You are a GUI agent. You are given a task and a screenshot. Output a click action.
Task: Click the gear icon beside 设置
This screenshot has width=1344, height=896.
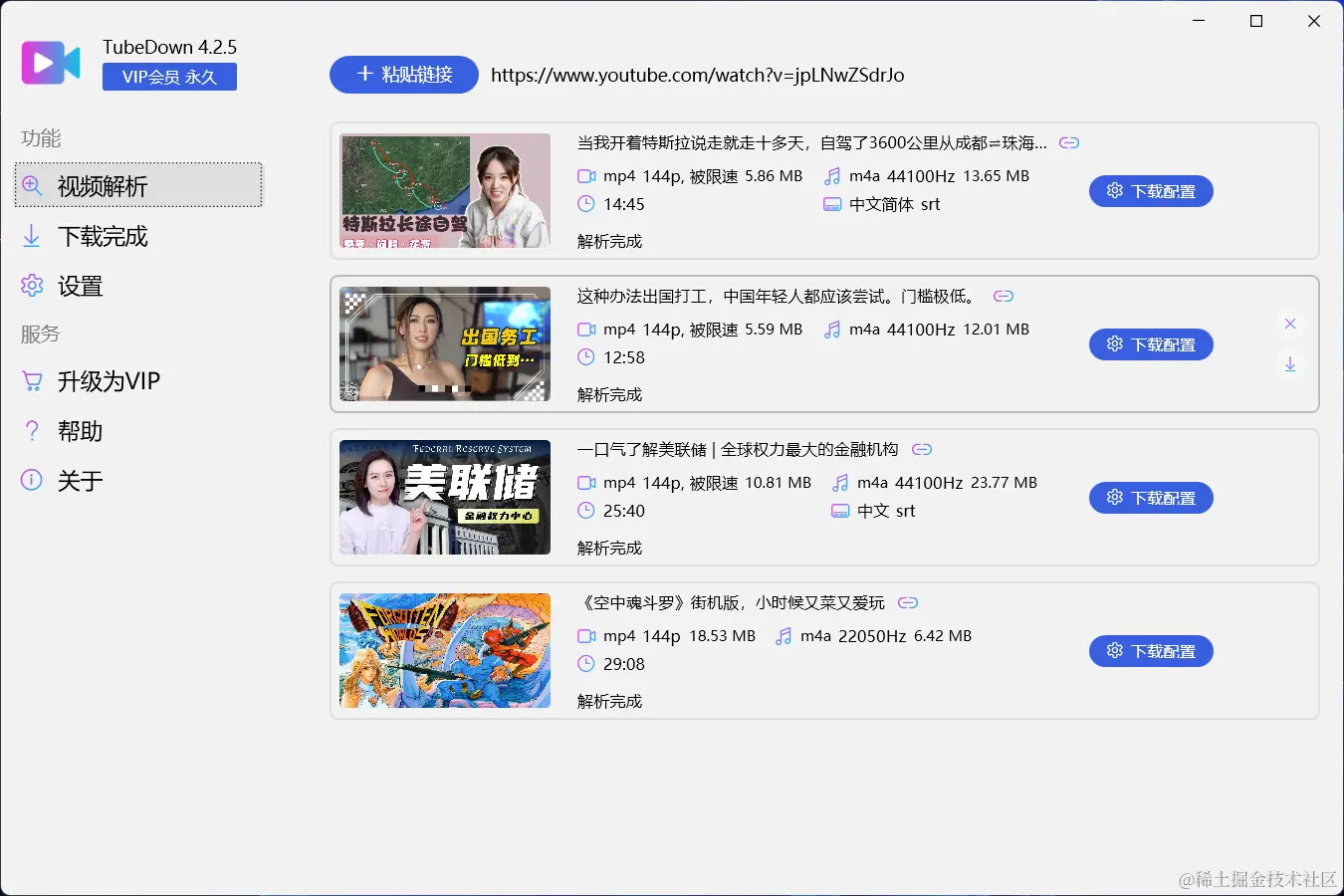click(32, 286)
